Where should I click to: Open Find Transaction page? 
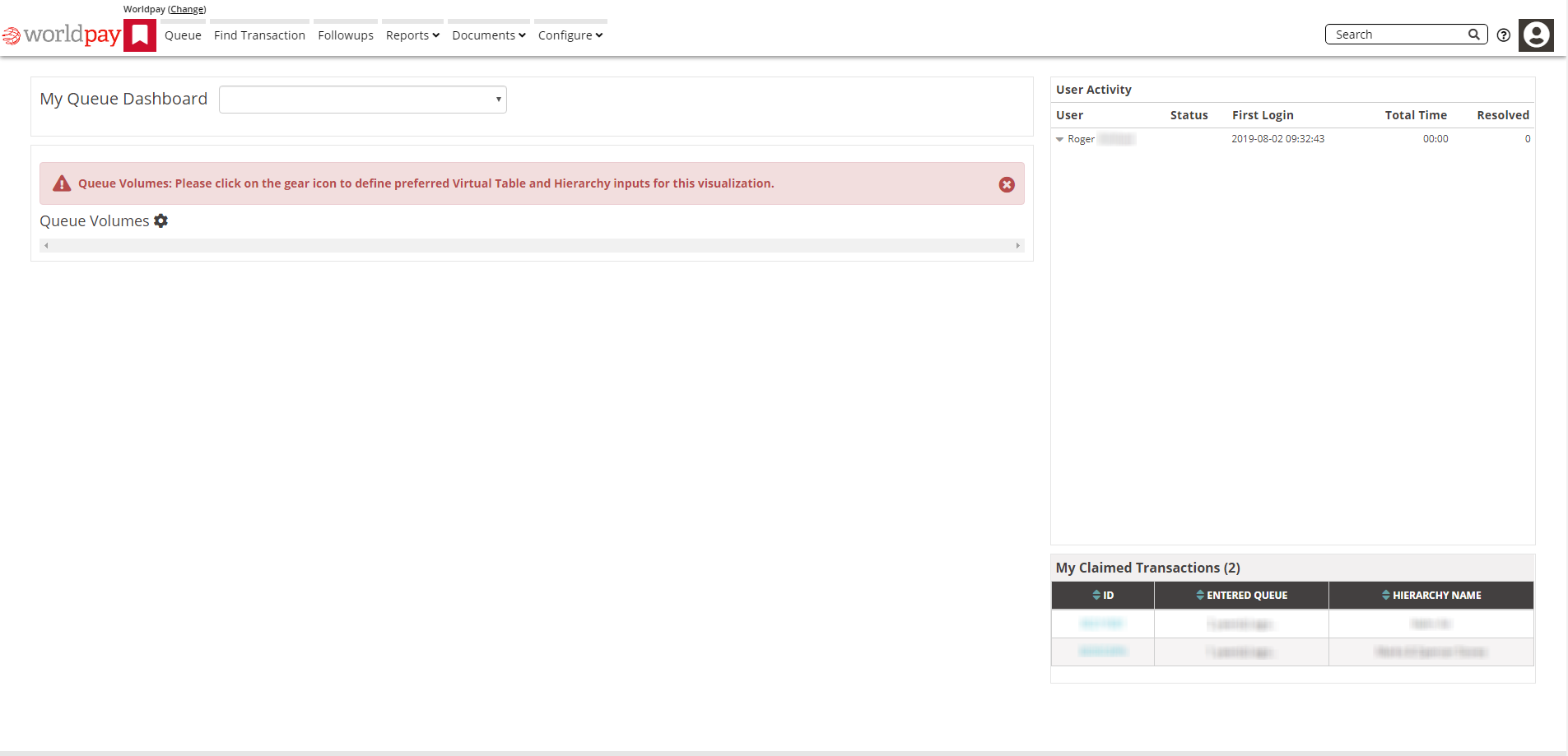tap(259, 35)
